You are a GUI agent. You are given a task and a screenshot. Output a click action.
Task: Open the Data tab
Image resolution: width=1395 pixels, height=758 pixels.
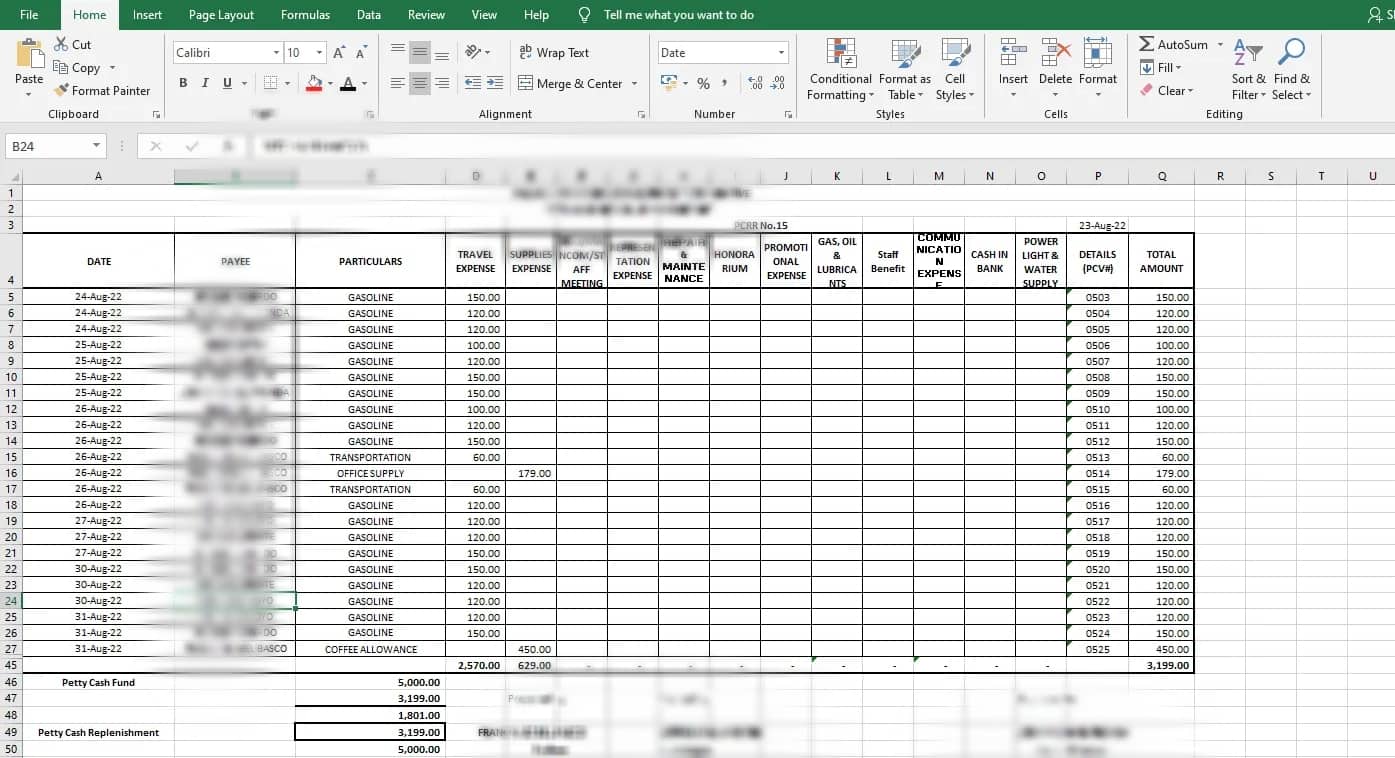pos(368,15)
